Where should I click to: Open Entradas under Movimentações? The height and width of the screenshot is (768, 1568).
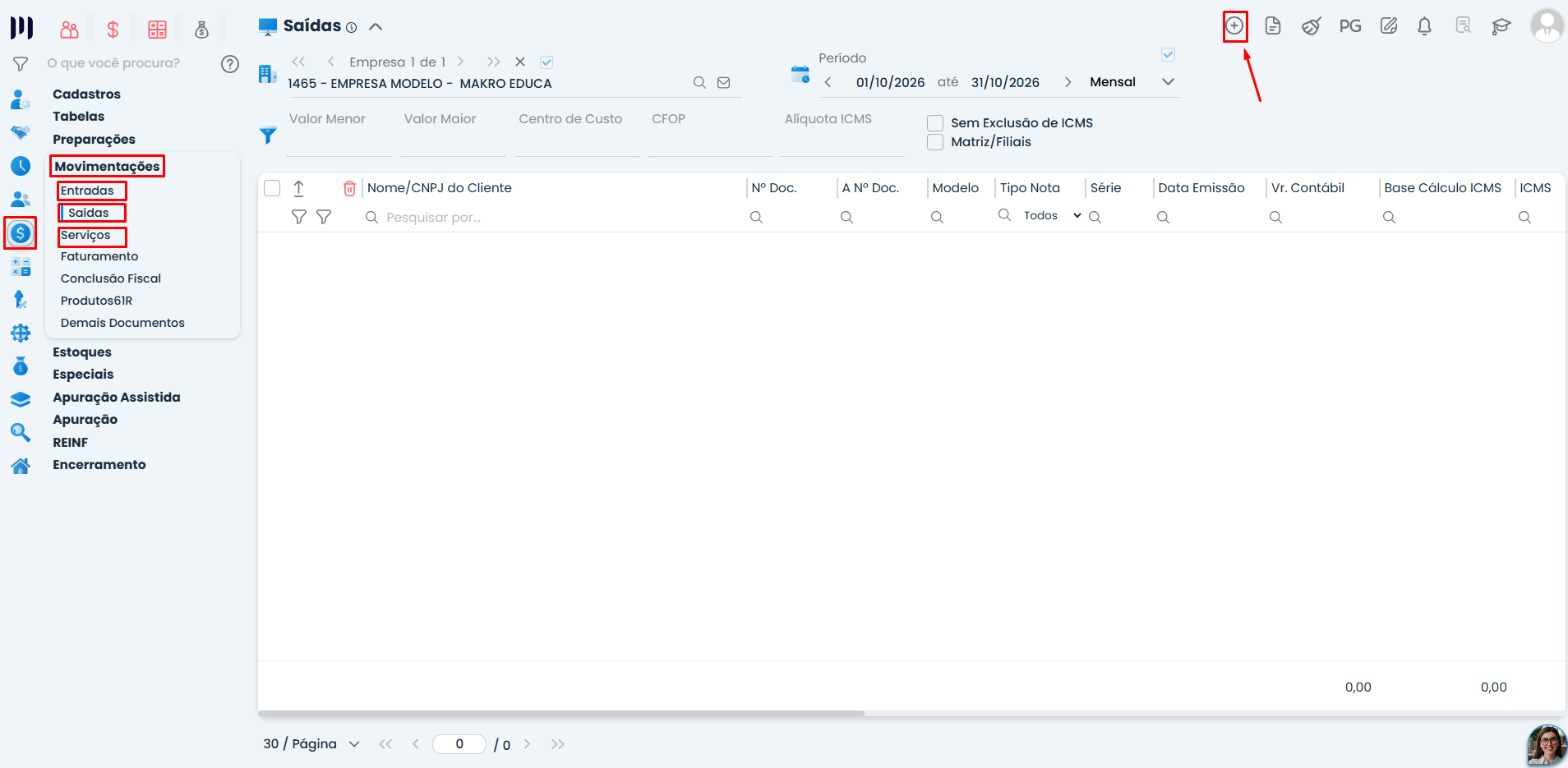coord(87,191)
